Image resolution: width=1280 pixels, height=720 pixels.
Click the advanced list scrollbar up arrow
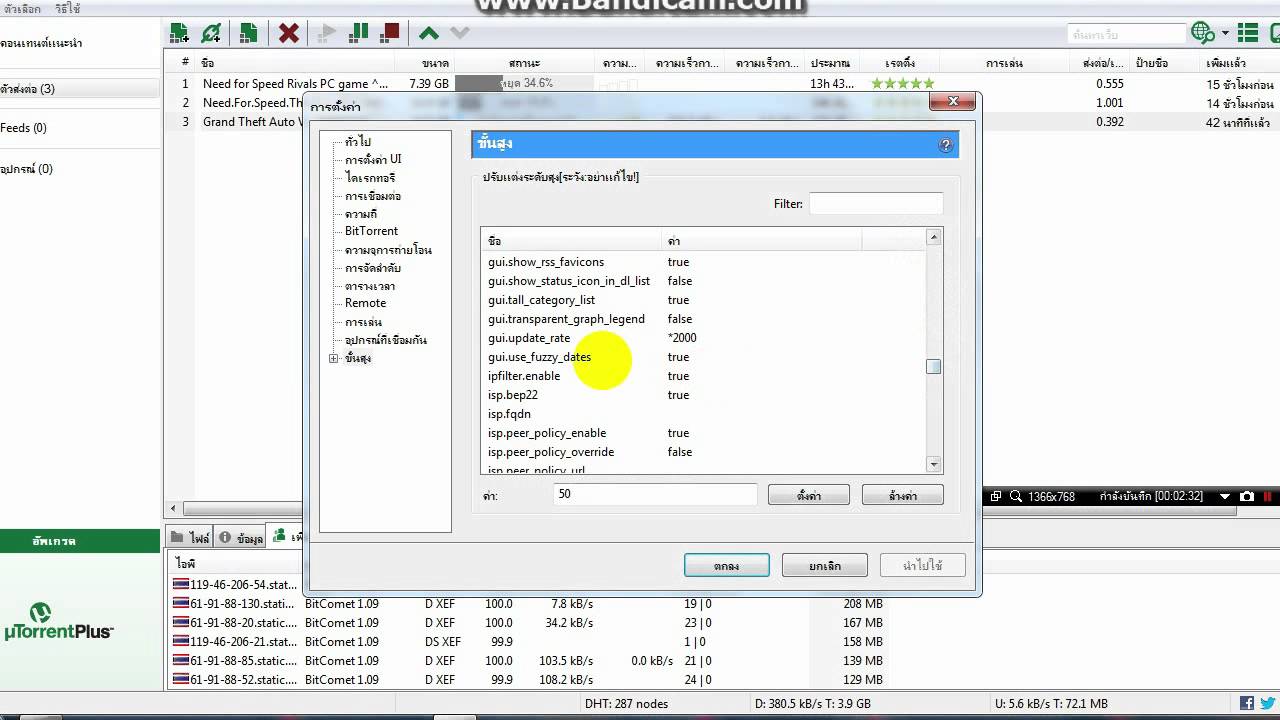[x=934, y=238]
